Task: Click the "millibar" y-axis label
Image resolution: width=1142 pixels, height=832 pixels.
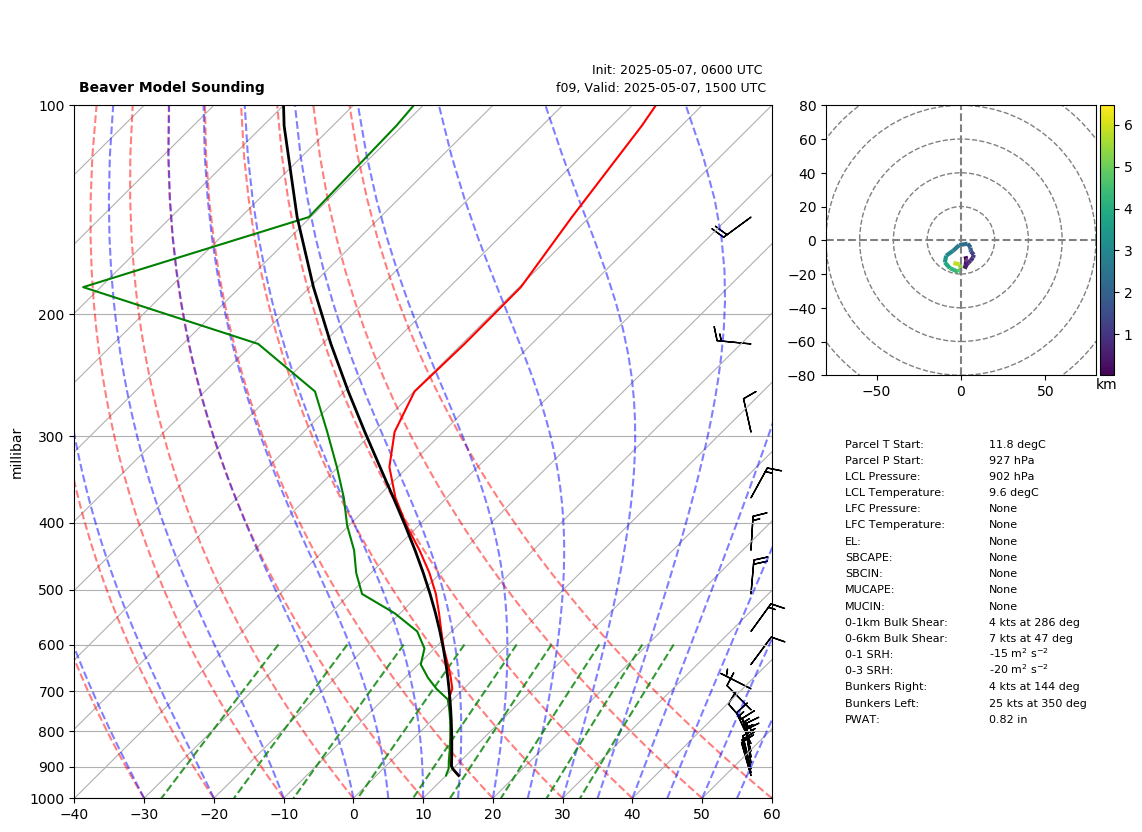Action: 17,454
